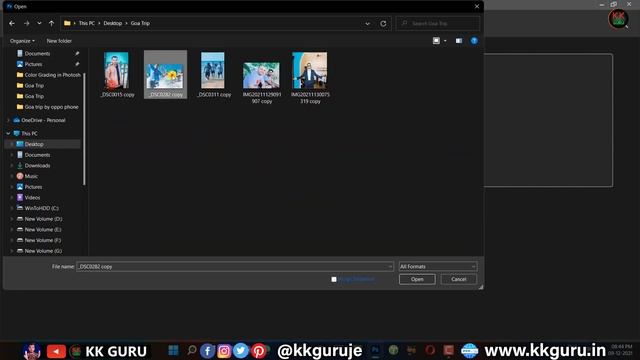Expand the OneDrive - Personal node

tap(8, 120)
